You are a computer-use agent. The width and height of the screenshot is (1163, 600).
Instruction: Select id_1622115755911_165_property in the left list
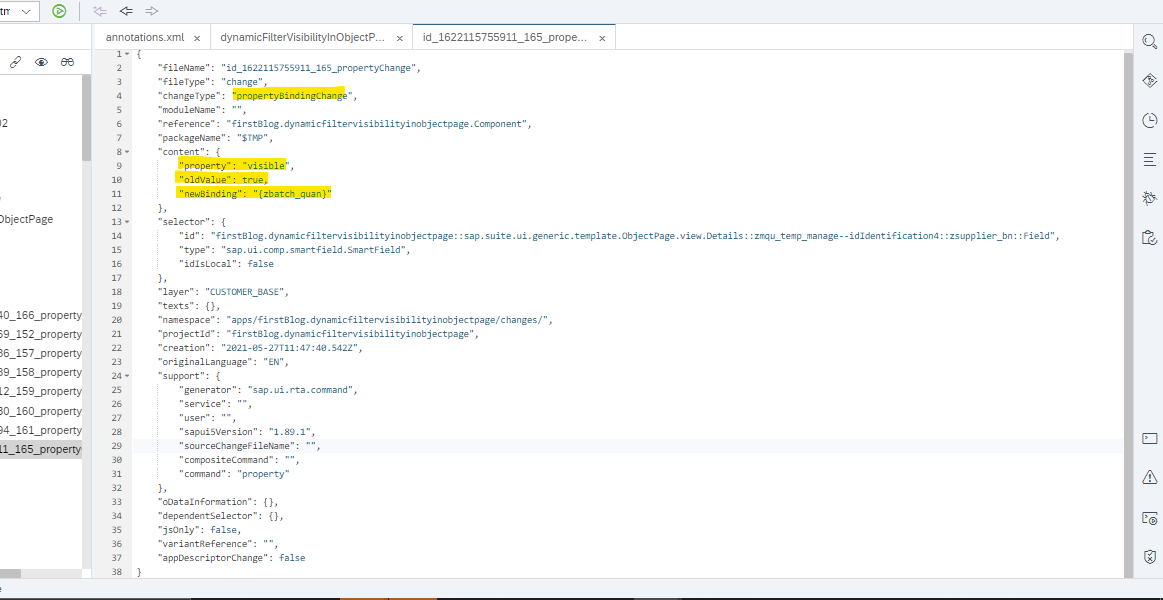(x=40, y=449)
